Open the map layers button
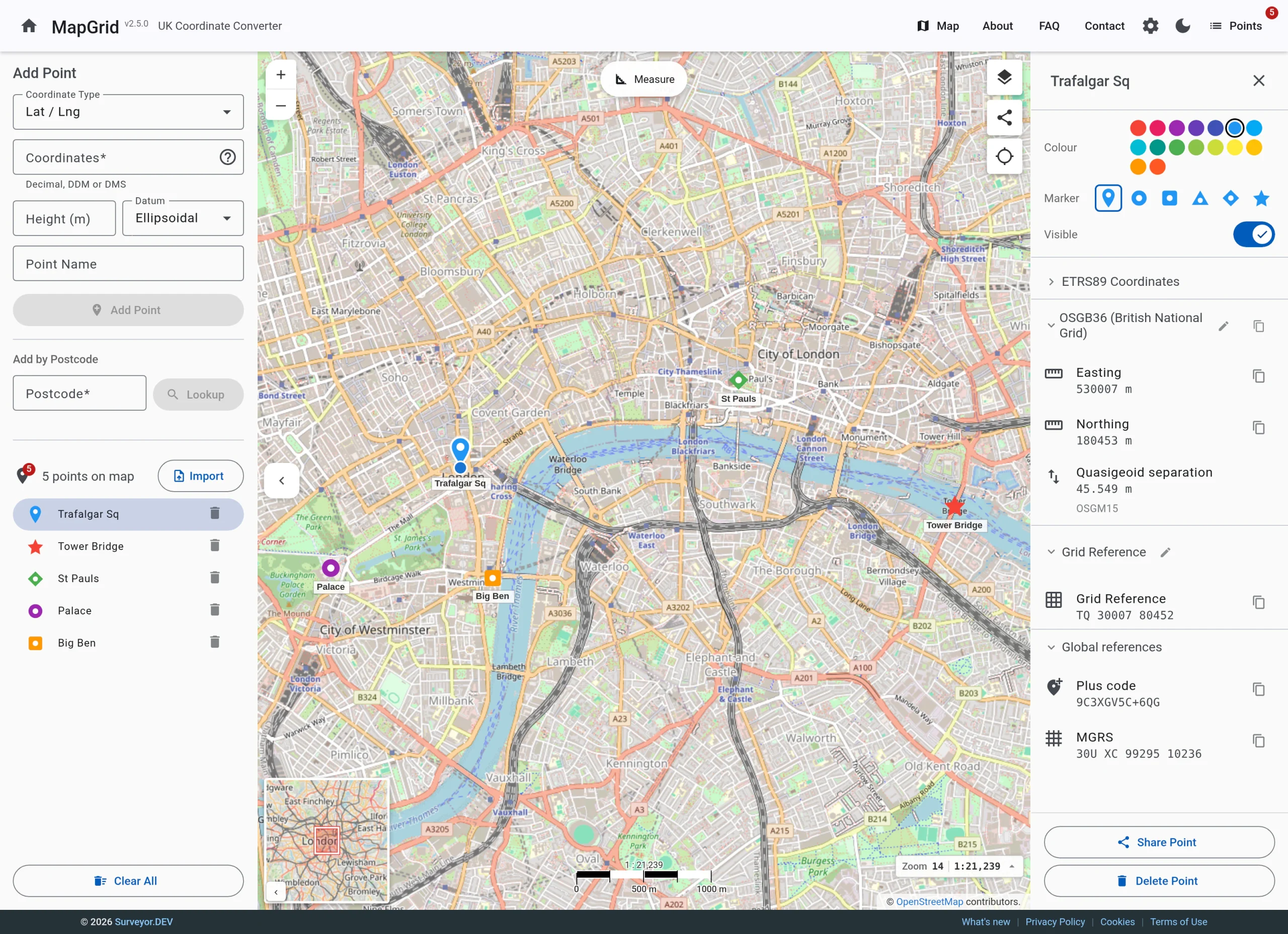The height and width of the screenshot is (934, 1288). pyautogui.click(x=1004, y=76)
